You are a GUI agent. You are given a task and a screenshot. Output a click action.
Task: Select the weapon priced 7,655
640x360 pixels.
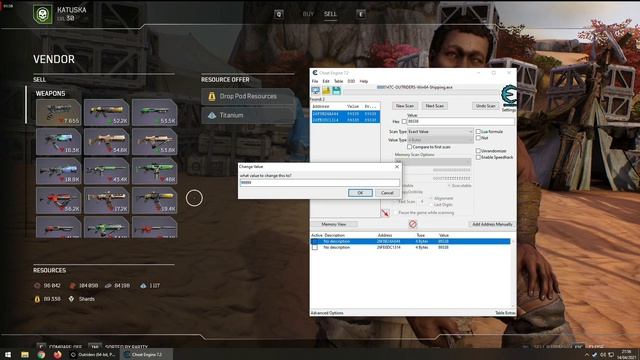tap(58, 112)
